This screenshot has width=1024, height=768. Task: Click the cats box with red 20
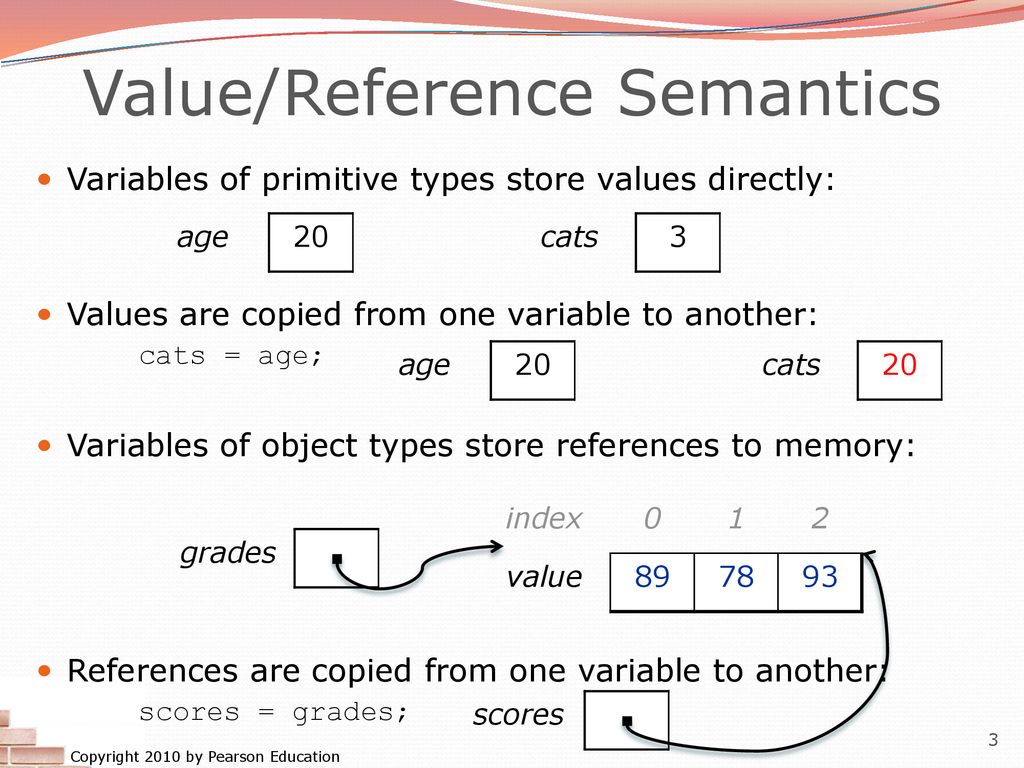(899, 370)
